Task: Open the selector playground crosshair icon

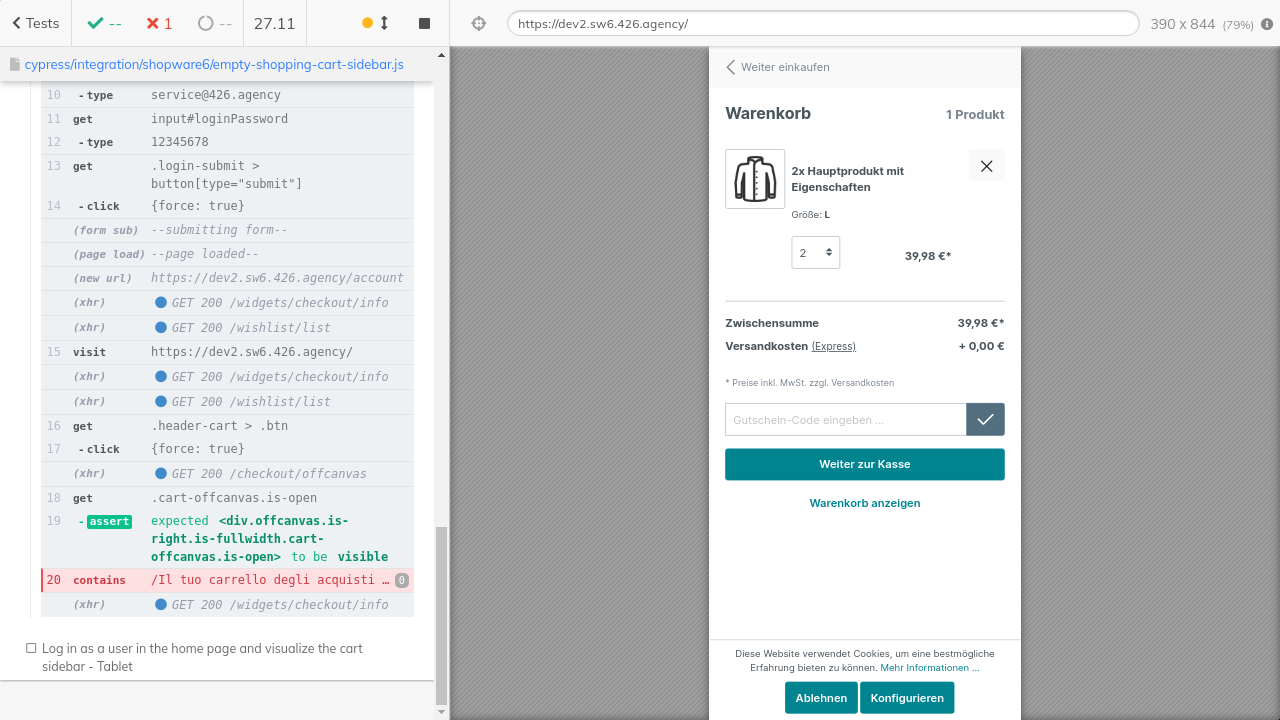Action: [x=478, y=23]
